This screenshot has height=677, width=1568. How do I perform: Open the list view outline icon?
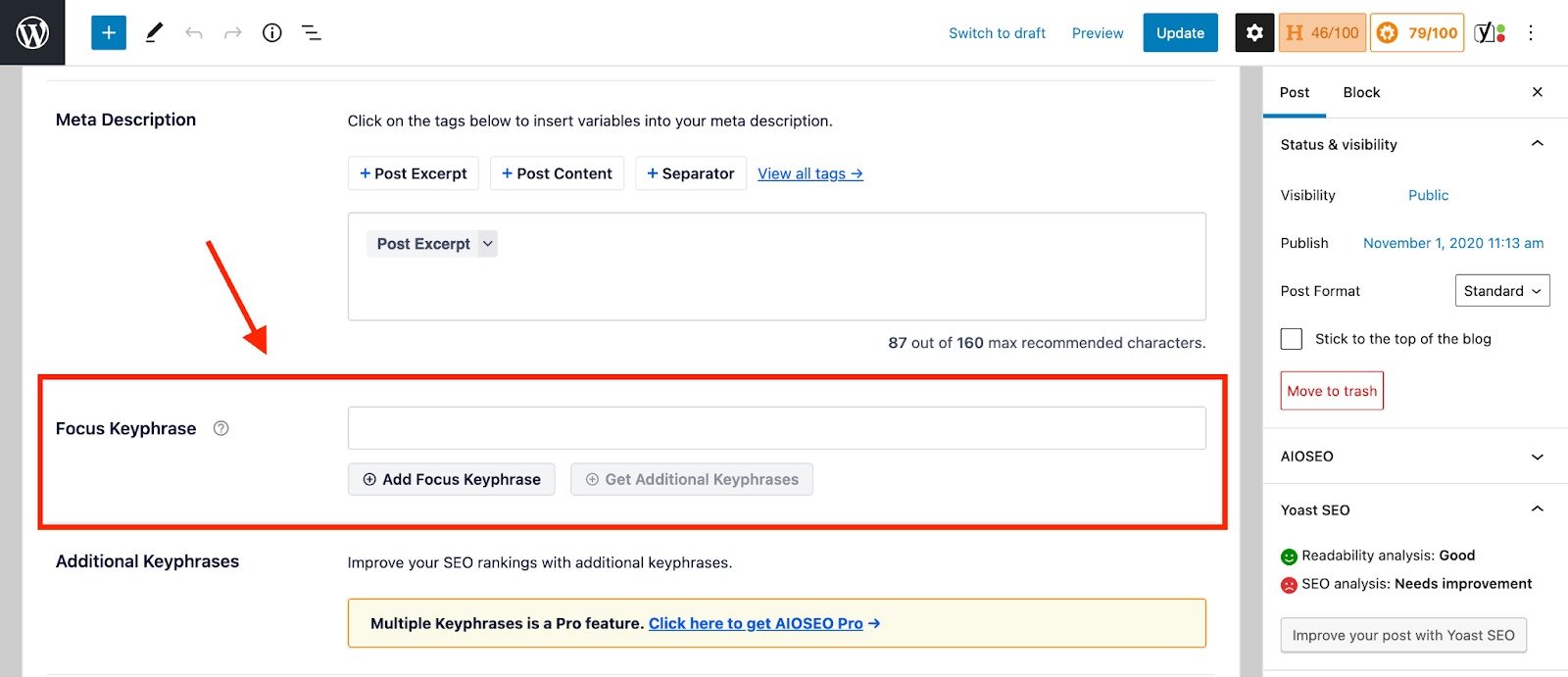(x=312, y=32)
